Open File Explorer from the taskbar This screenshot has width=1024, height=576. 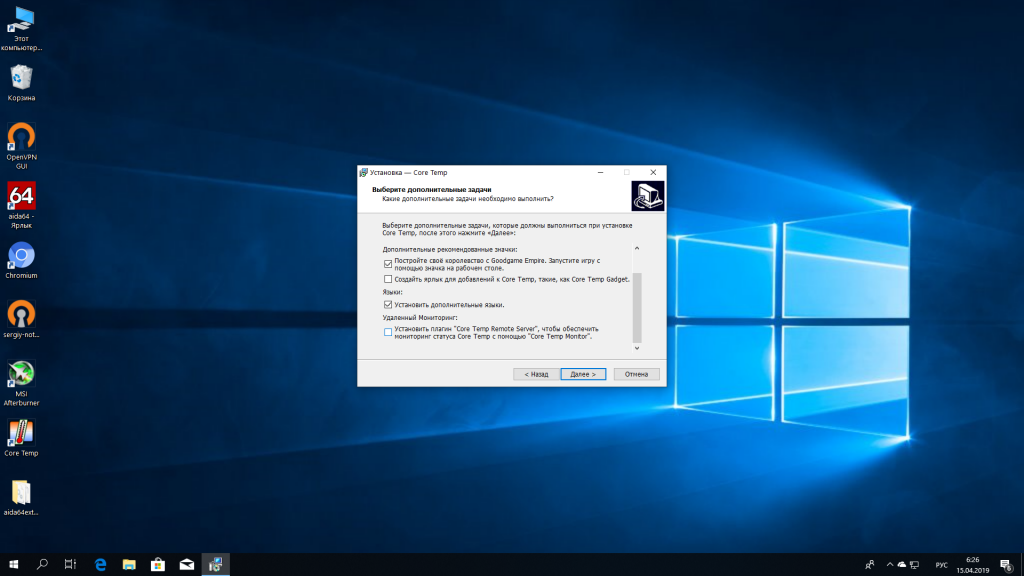click(129, 564)
